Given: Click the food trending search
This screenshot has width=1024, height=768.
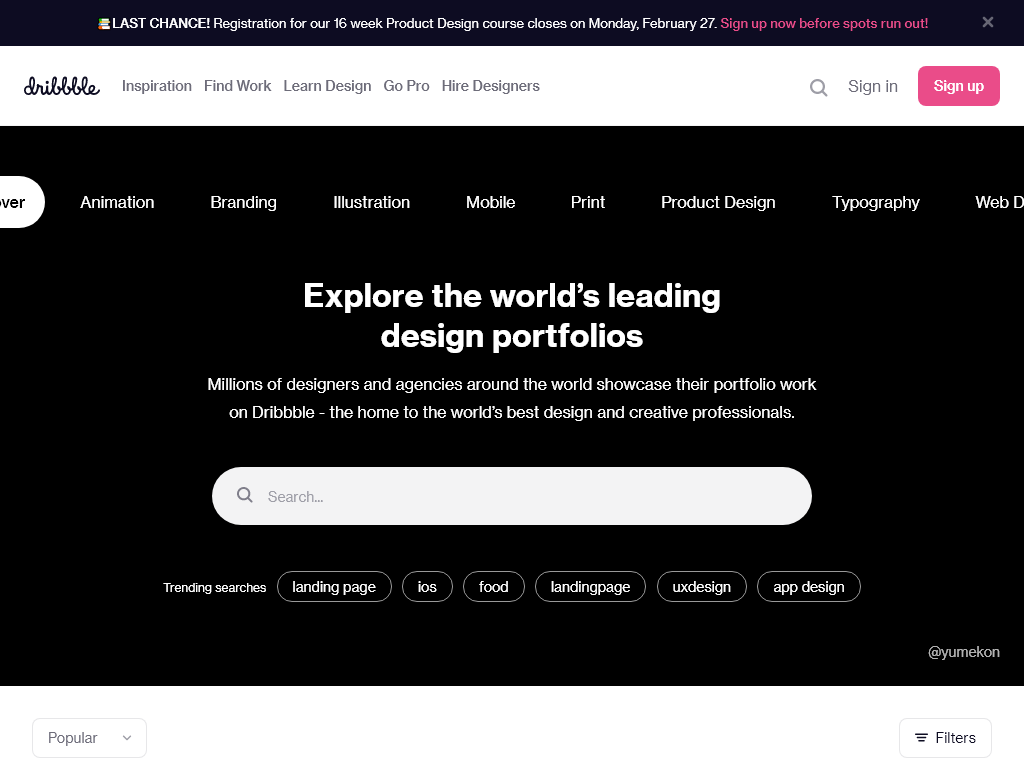Looking at the screenshot, I should click(x=494, y=586).
